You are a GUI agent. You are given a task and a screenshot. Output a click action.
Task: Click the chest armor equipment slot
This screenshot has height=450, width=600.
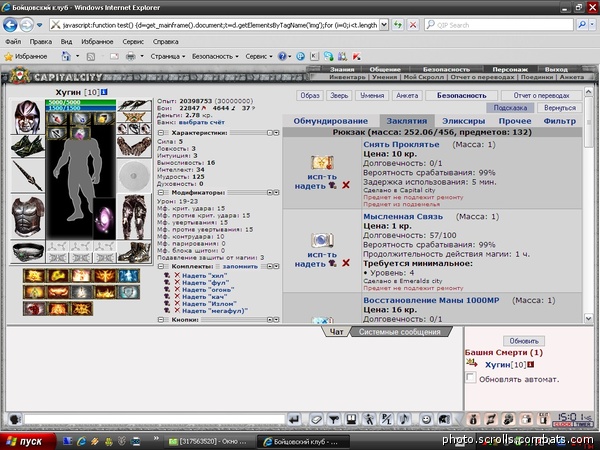[28, 217]
